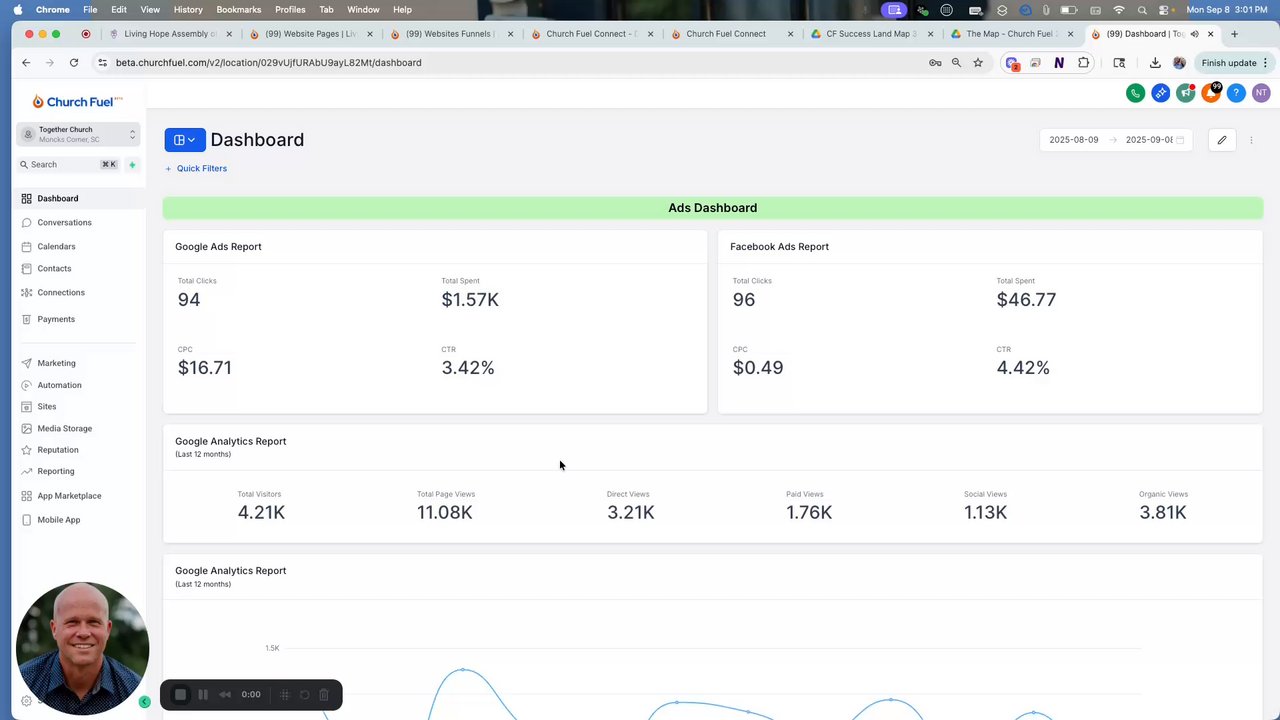Open the Bookmarks menu
The image size is (1280, 720).
238,9
